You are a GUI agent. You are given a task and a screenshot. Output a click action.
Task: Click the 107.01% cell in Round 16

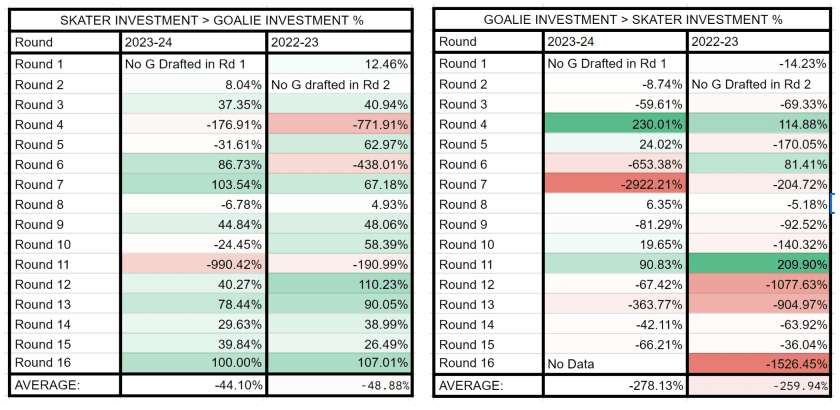pyautogui.click(x=339, y=363)
